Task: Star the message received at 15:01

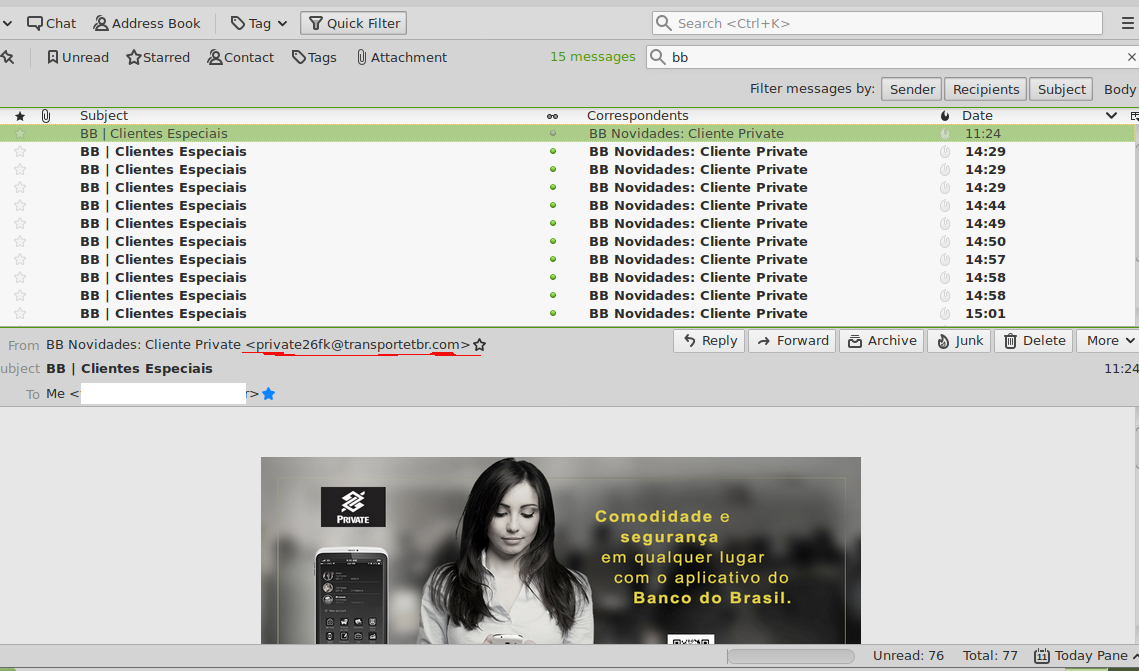Action: (20, 314)
